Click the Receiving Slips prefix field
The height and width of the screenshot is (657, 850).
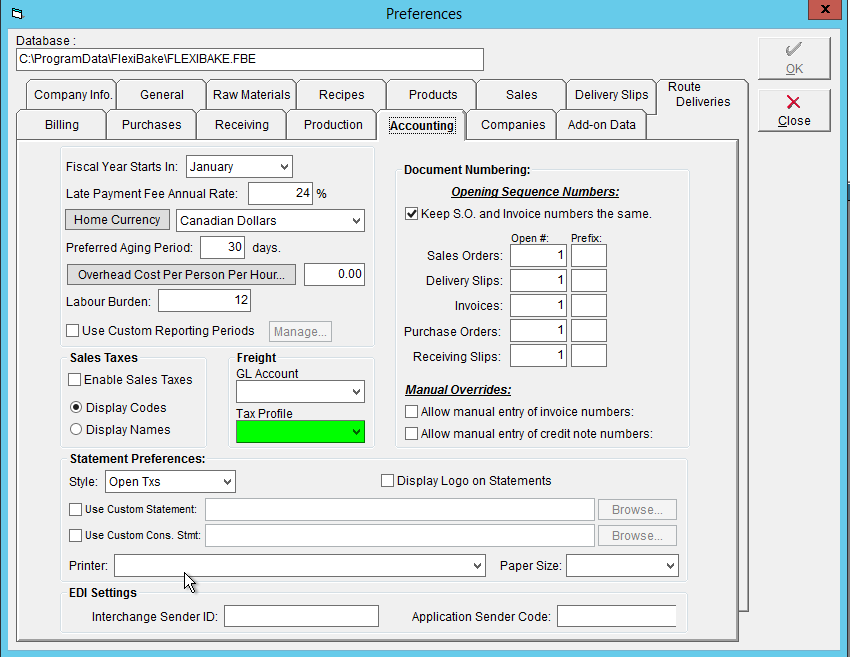589,356
